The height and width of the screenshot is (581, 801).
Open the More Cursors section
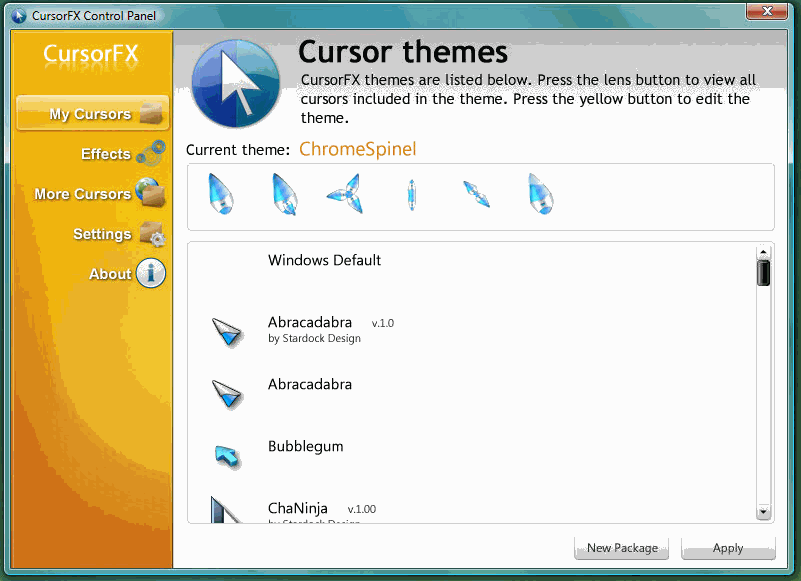point(82,194)
